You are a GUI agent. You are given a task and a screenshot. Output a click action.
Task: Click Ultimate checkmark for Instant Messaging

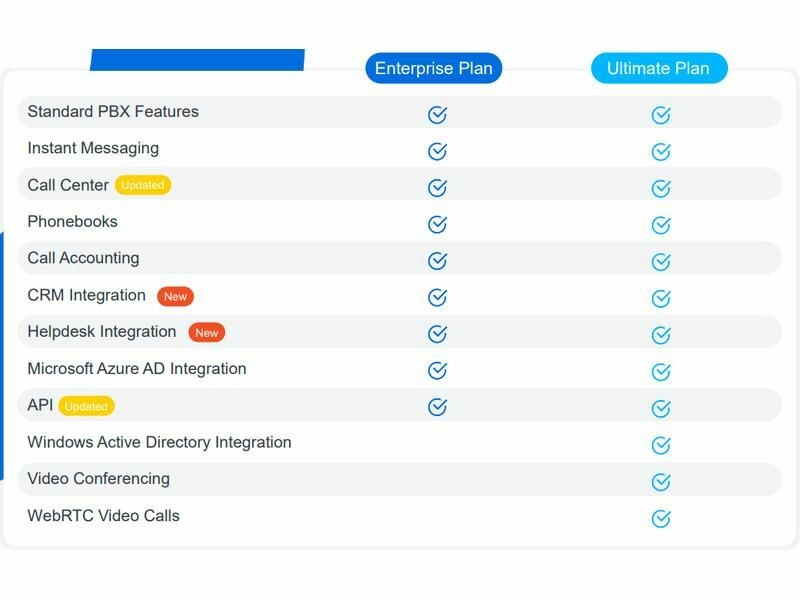(661, 151)
